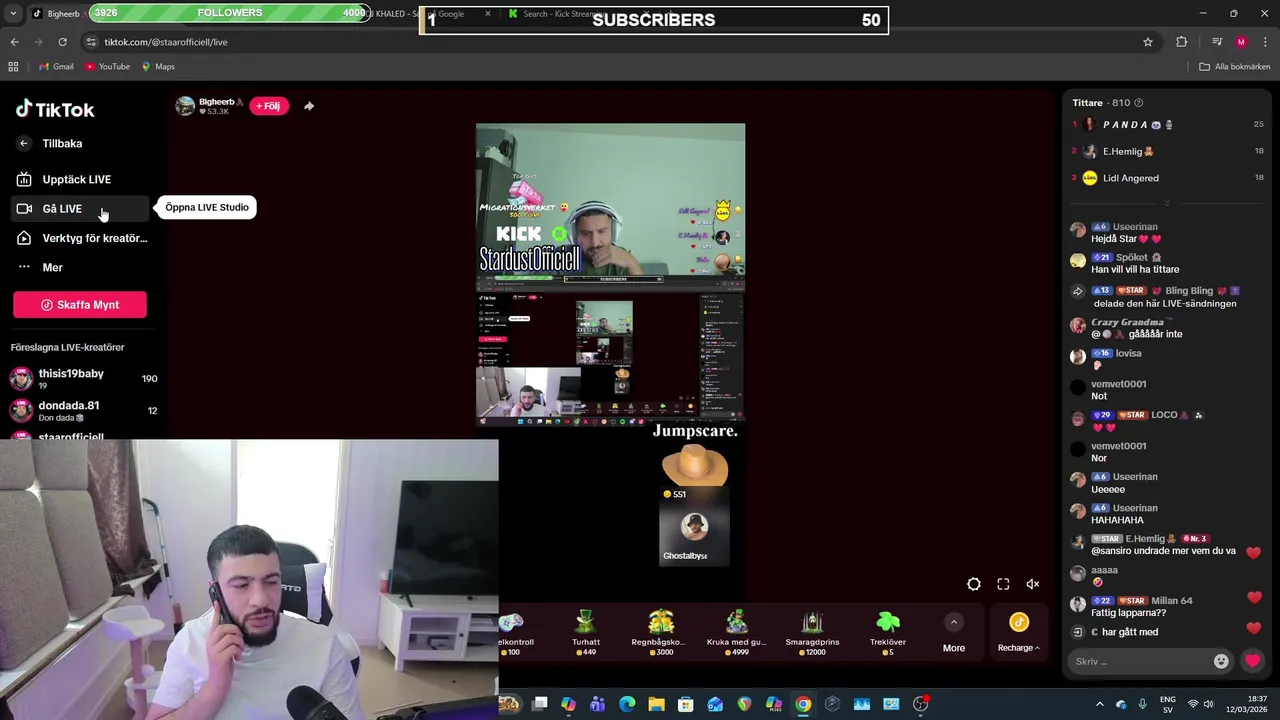
Task: Click the tiktok.com address bar
Action: (x=620, y=42)
